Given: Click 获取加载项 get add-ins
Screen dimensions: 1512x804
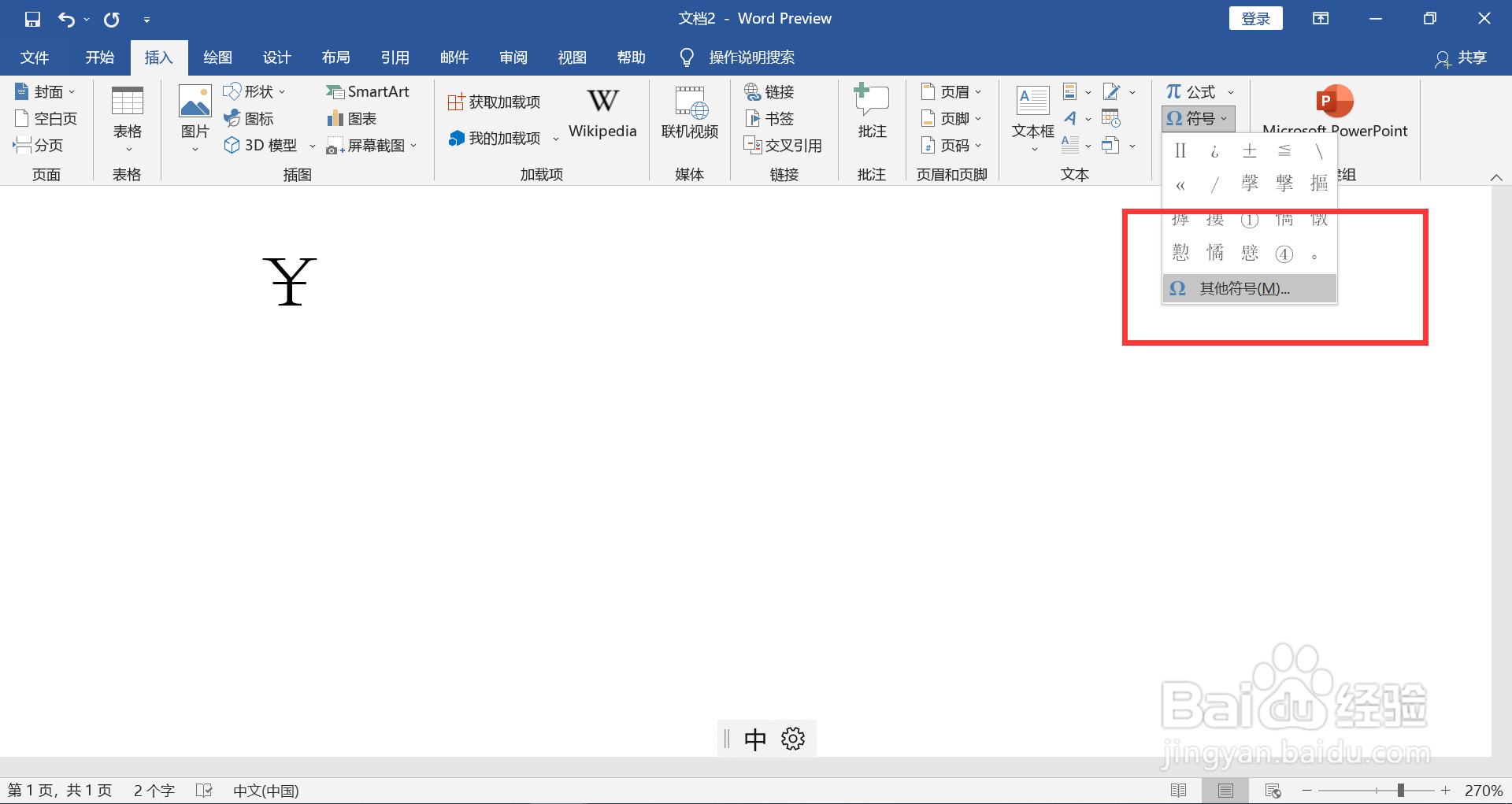Looking at the screenshot, I should pos(495,102).
